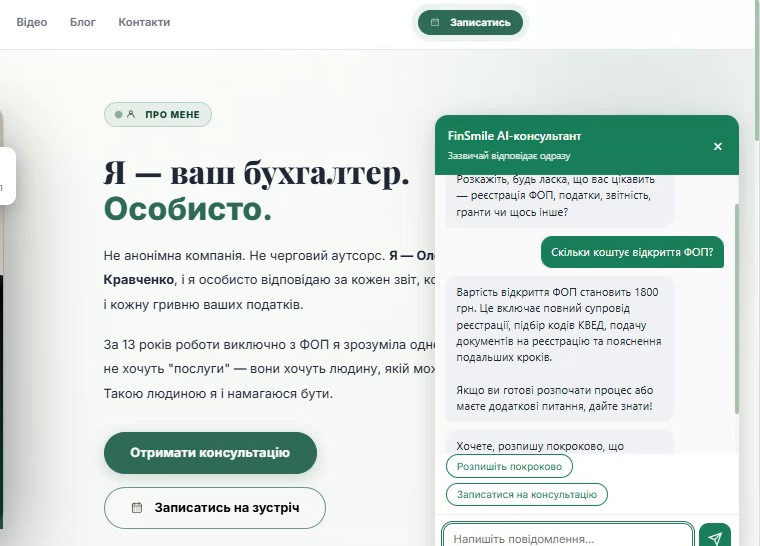Send the chat message with paper plane icon

(x=715, y=535)
